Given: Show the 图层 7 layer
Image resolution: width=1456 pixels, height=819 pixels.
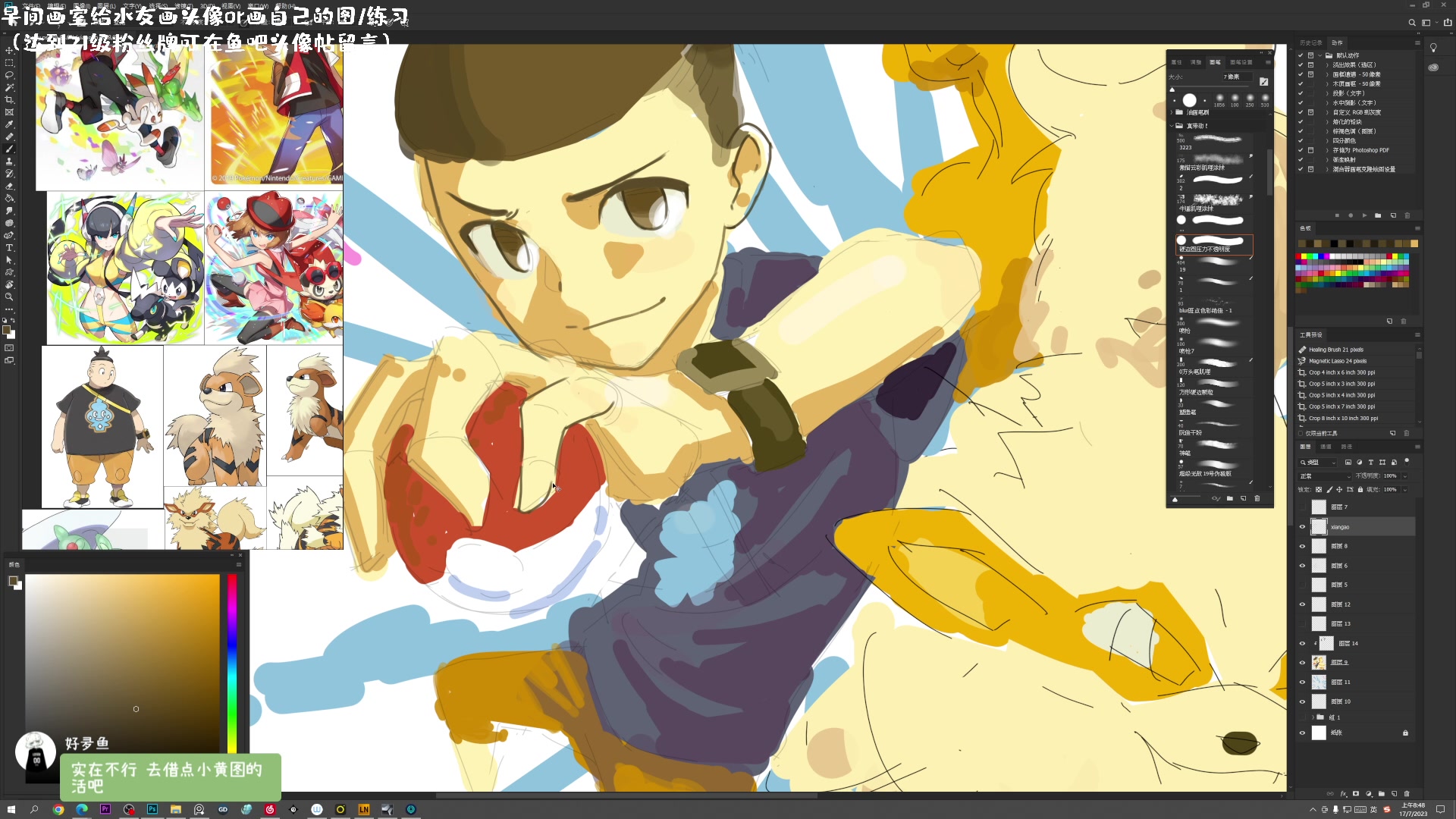Looking at the screenshot, I should tap(1303, 507).
